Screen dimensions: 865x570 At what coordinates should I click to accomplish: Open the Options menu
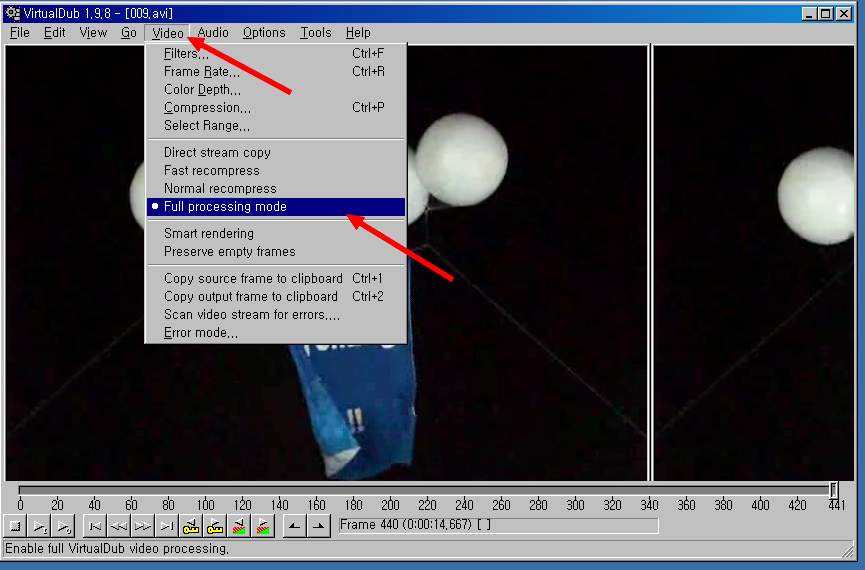coord(264,33)
